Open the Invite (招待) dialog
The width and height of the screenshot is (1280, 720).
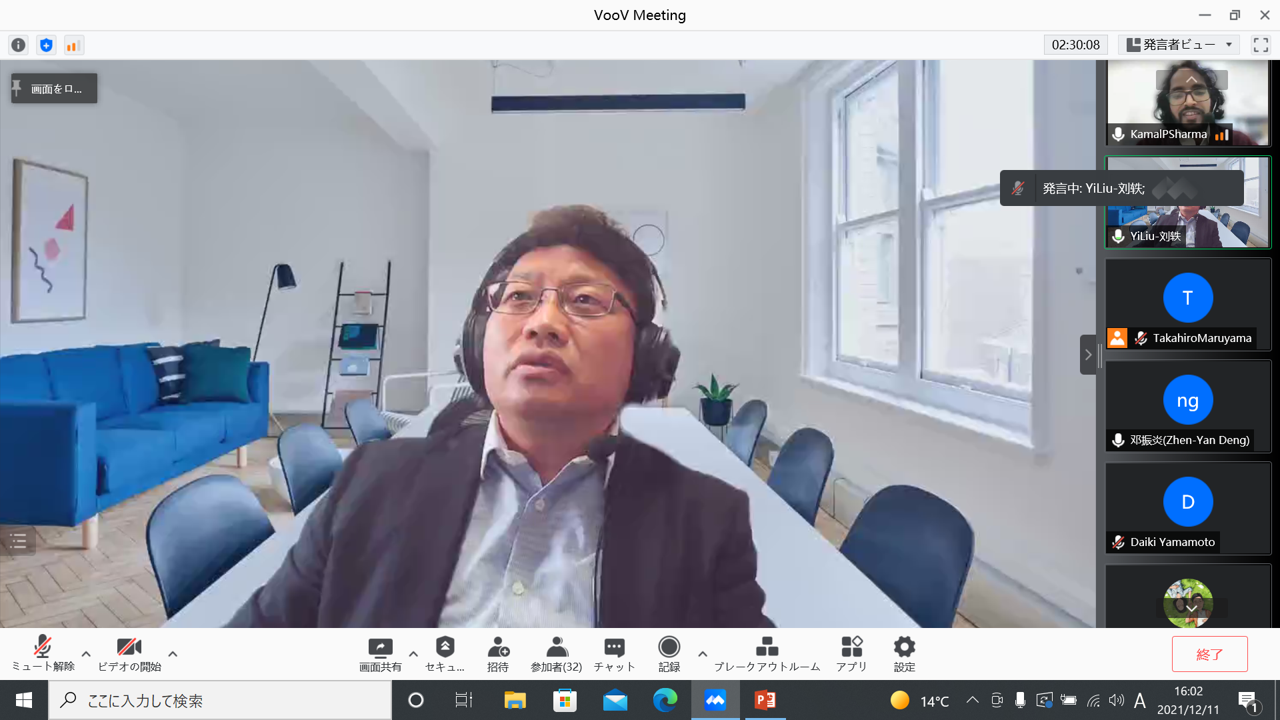pos(498,654)
